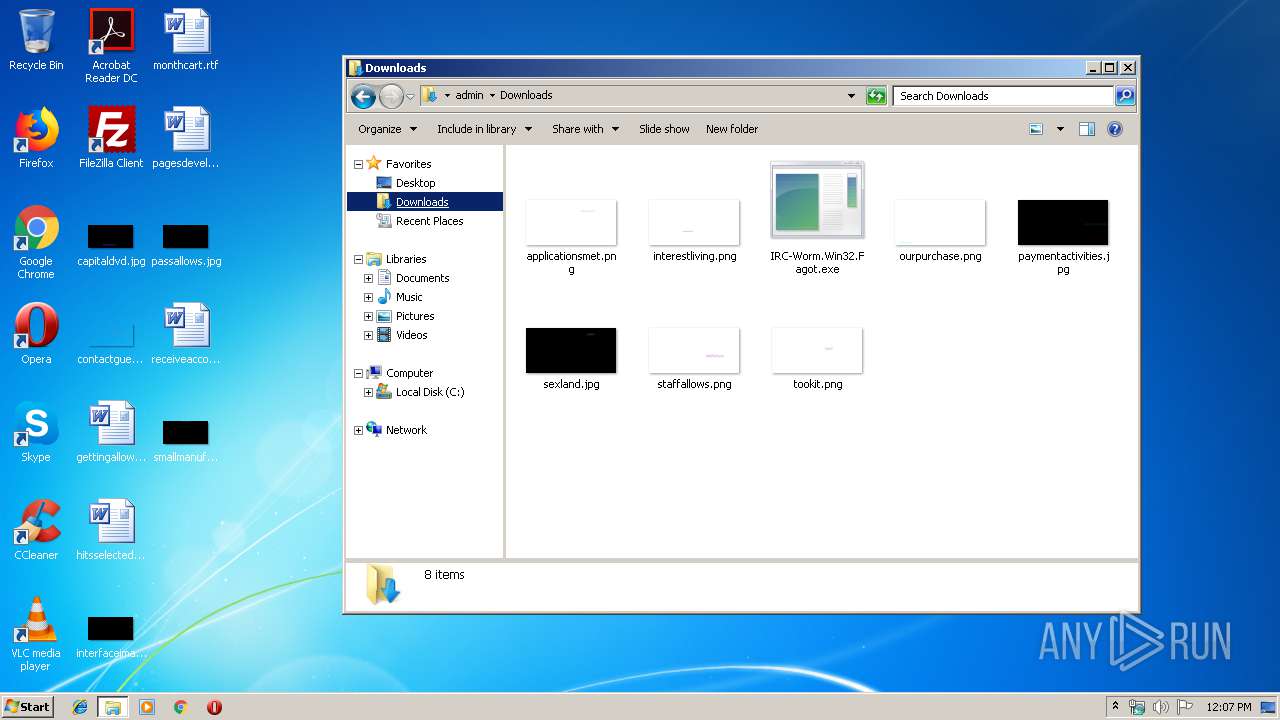The width and height of the screenshot is (1280, 720).
Task: Click the taskbar clock showing 12:07 PM
Action: [x=1229, y=707]
